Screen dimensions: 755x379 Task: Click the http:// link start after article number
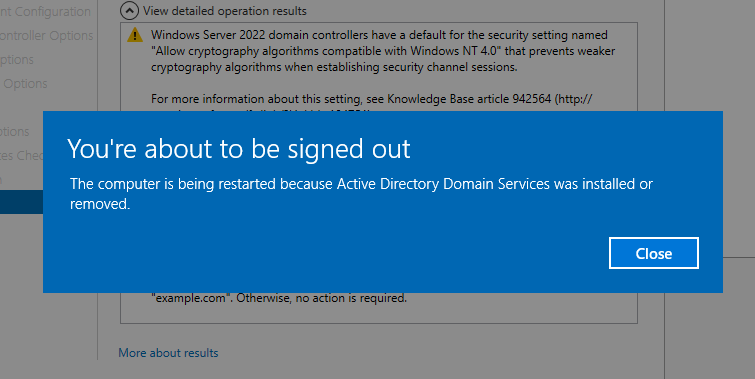[574, 99]
